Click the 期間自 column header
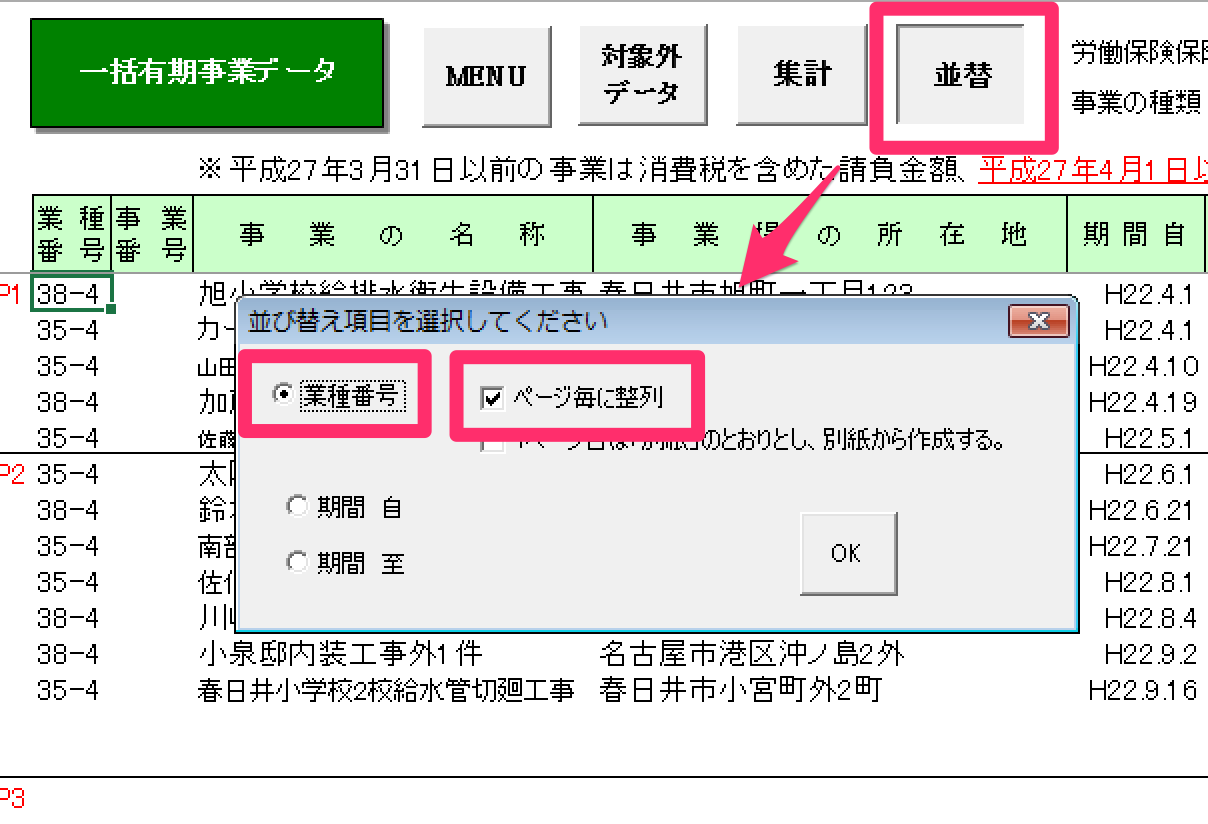Viewport: 1208px width, 824px height. pos(1137,234)
